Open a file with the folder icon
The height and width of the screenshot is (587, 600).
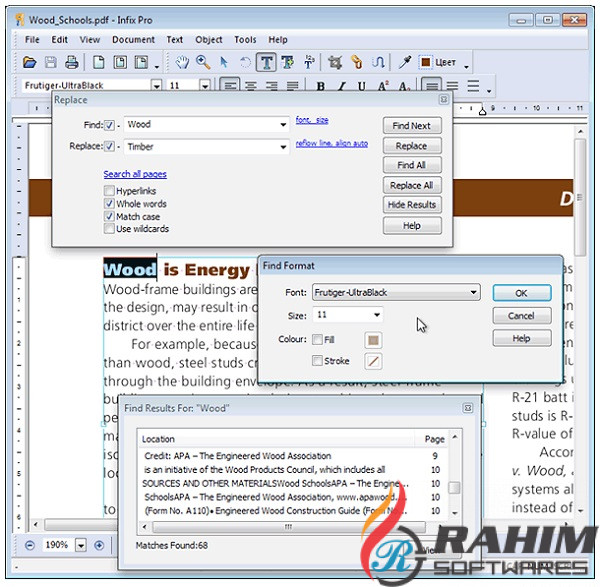(x=29, y=62)
